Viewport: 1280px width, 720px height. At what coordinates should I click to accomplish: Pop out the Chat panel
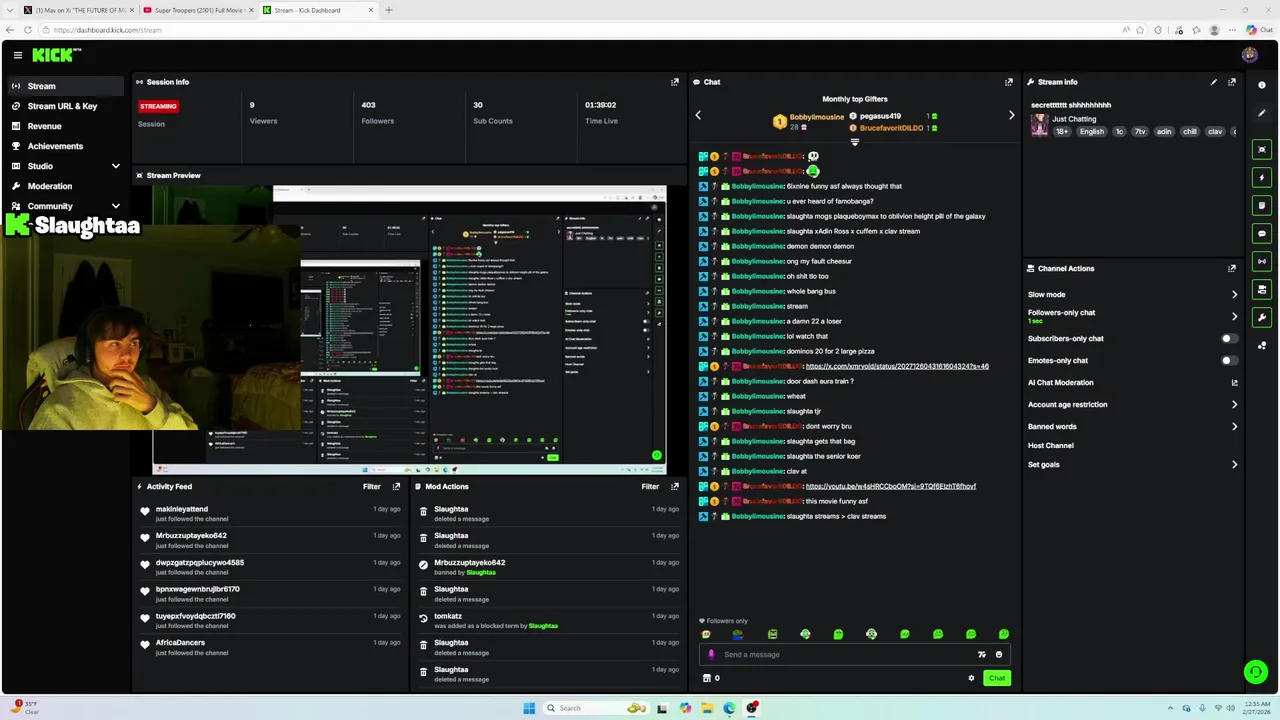click(1008, 82)
